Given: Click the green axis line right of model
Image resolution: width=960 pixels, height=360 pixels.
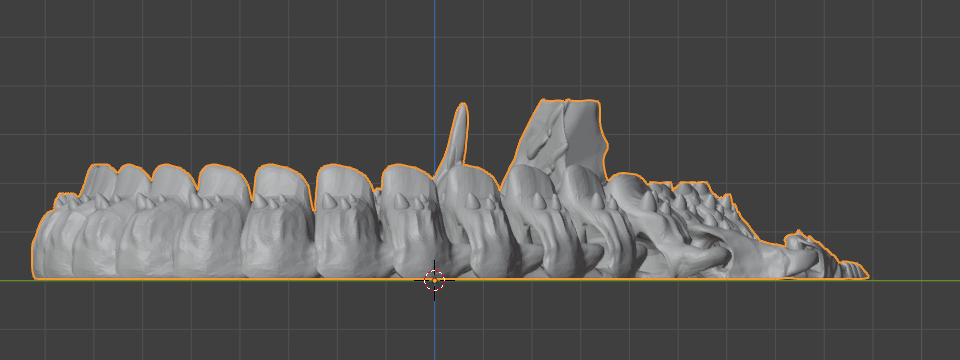Looking at the screenshot, I should [x=913, y=280].
